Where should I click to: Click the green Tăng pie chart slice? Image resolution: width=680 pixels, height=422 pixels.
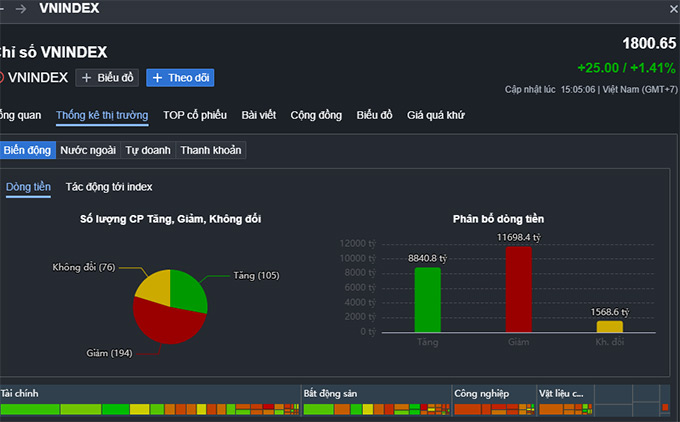[x=187, y=289]
